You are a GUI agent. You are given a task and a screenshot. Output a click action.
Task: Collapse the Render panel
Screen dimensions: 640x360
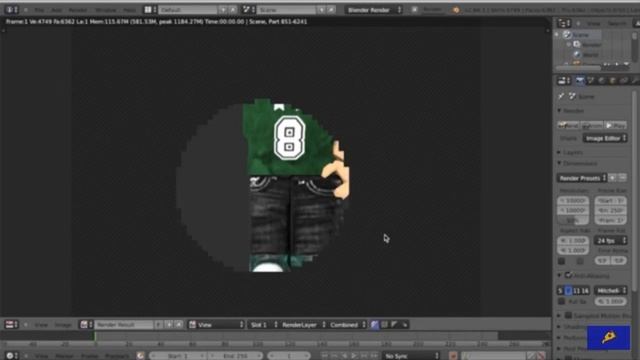pyautogui.click(x=560, y=111)
